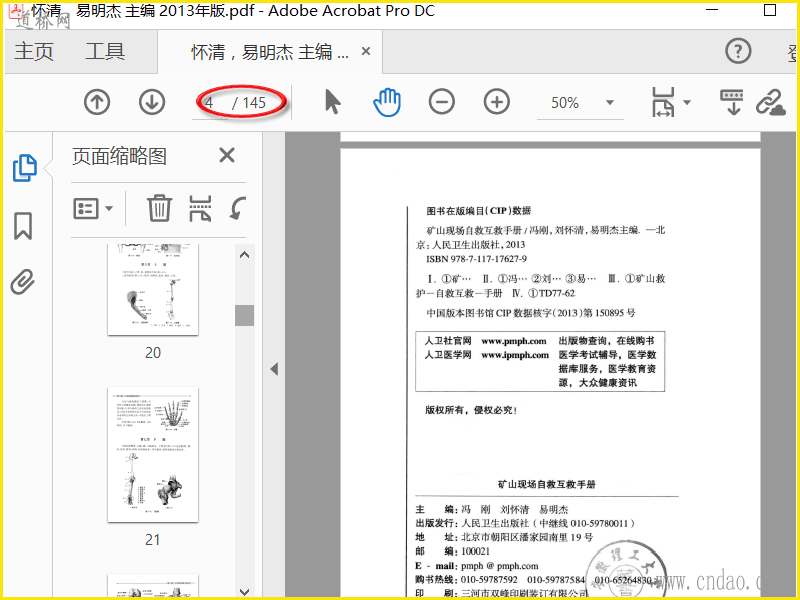Expand the page fit options arrow
The height and width of the screenshot is (600, 800).
[687, 102]
